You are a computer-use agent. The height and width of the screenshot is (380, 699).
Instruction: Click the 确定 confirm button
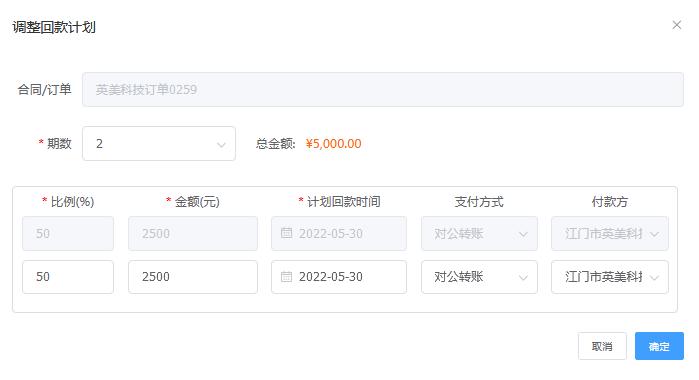point(659,346)
